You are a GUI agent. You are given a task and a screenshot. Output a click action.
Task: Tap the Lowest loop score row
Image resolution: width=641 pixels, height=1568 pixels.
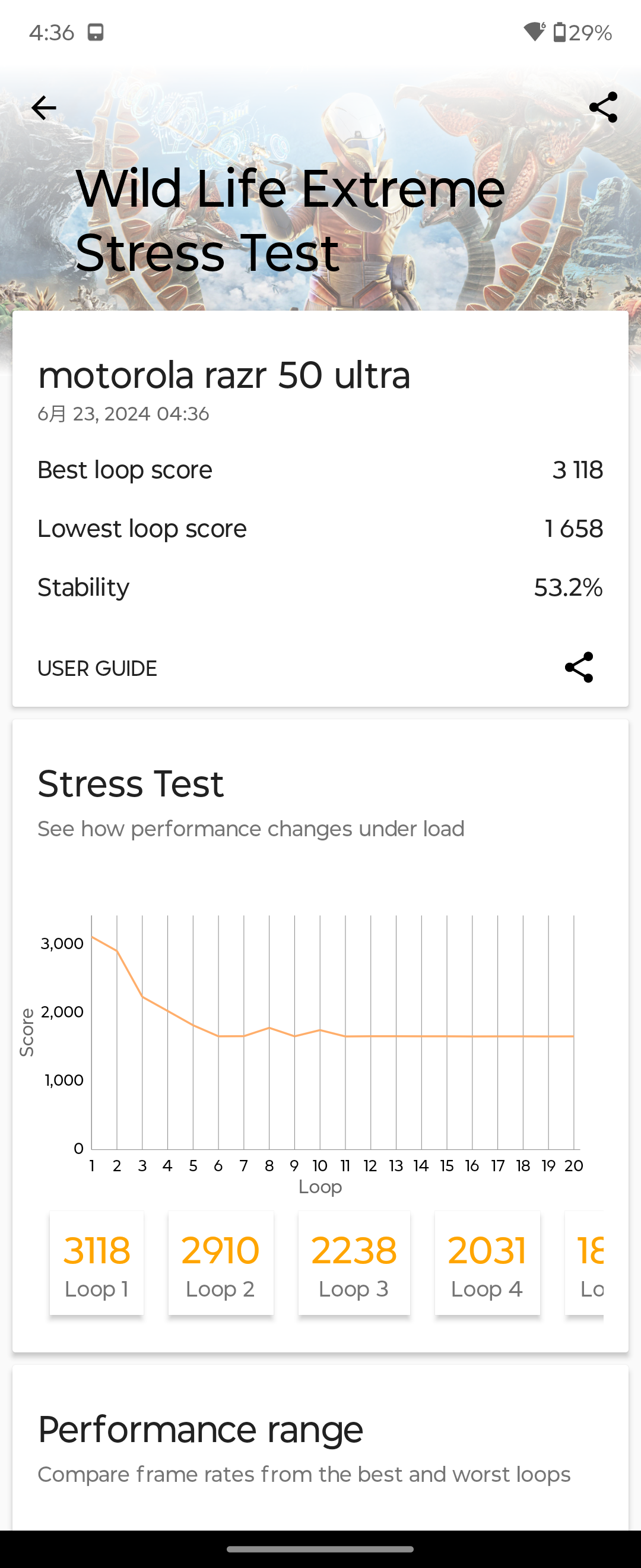pos(320,529)
